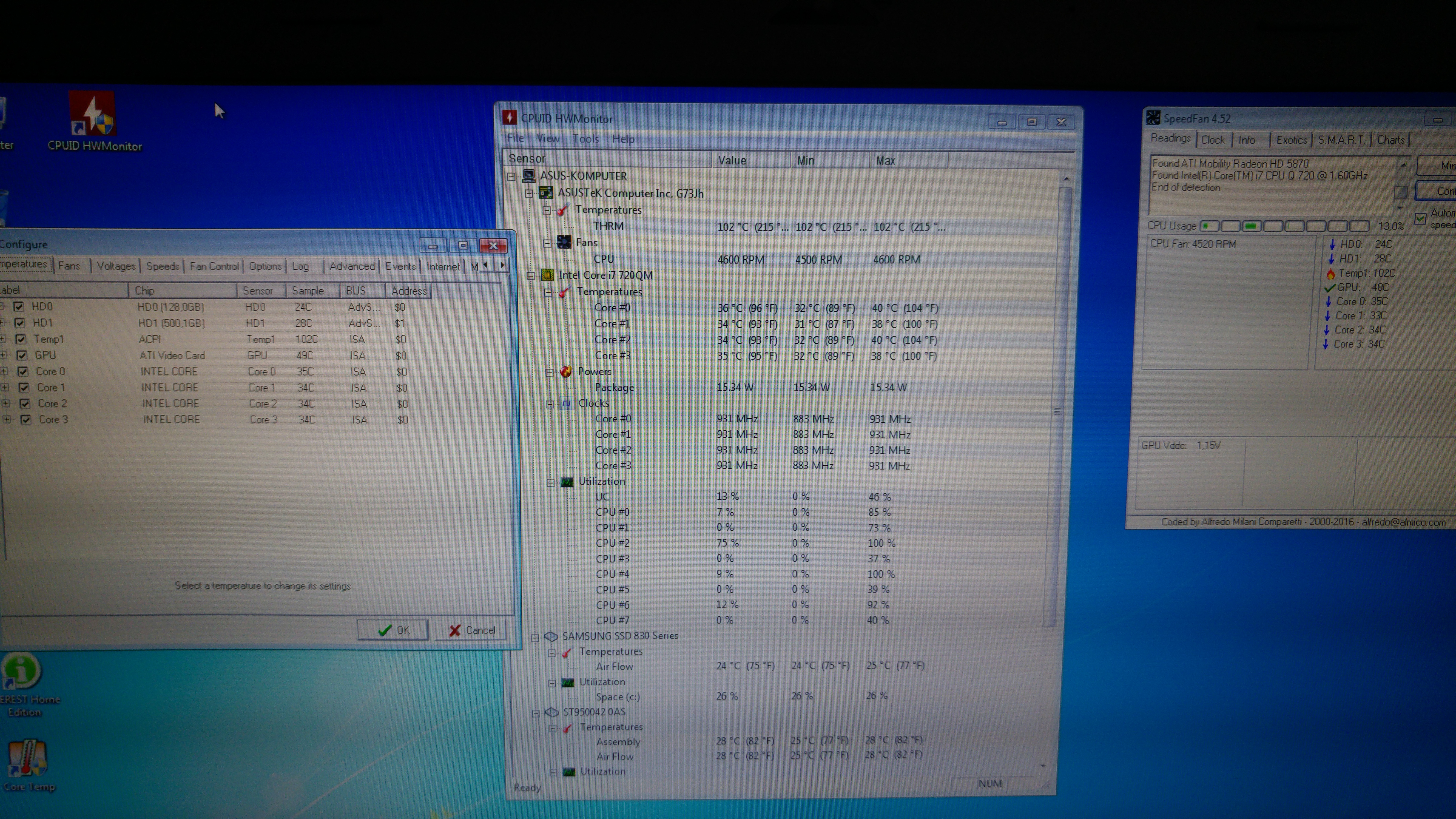Open the S.M.A.R.T. tab in SpeedFan
The height and width of the screenshot is (819, 1456).
1341,140
